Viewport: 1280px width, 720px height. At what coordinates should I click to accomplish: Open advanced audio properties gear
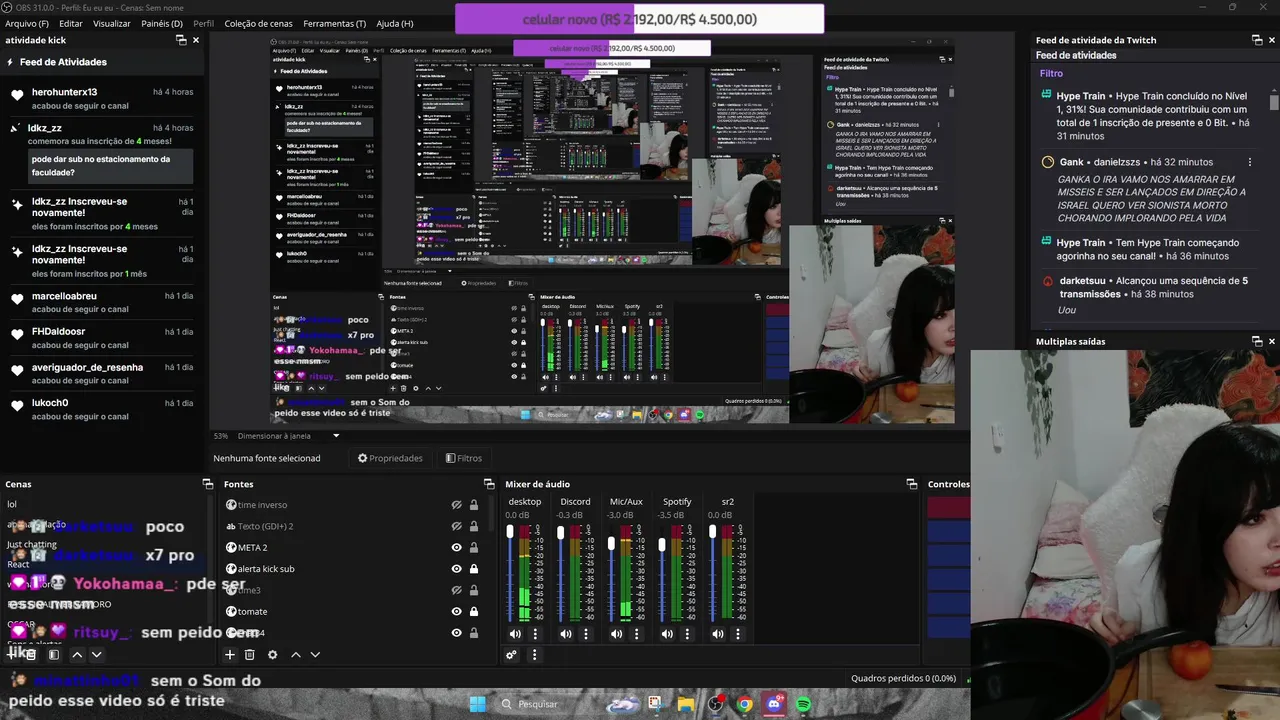point(511,655)
